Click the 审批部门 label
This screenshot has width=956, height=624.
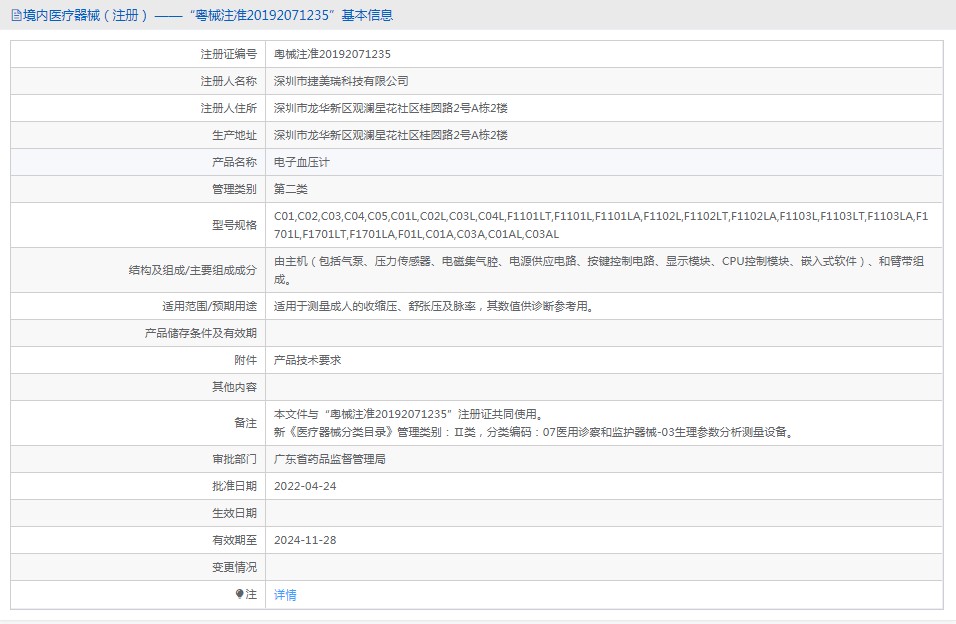234,459
